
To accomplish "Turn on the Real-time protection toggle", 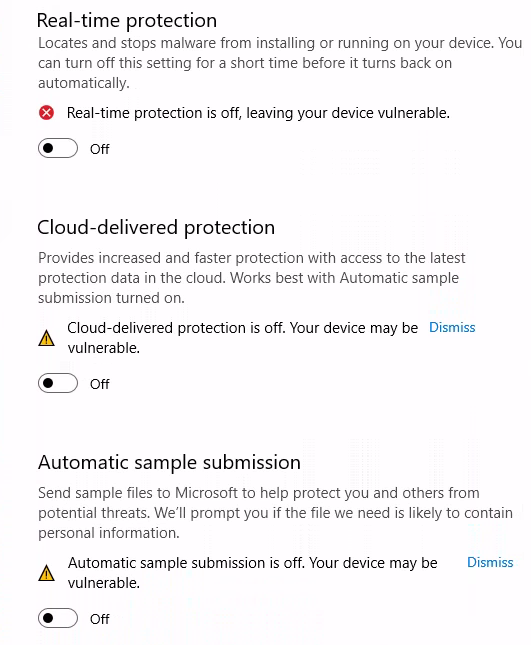I will pyautogui.click(x=58, y=148).
